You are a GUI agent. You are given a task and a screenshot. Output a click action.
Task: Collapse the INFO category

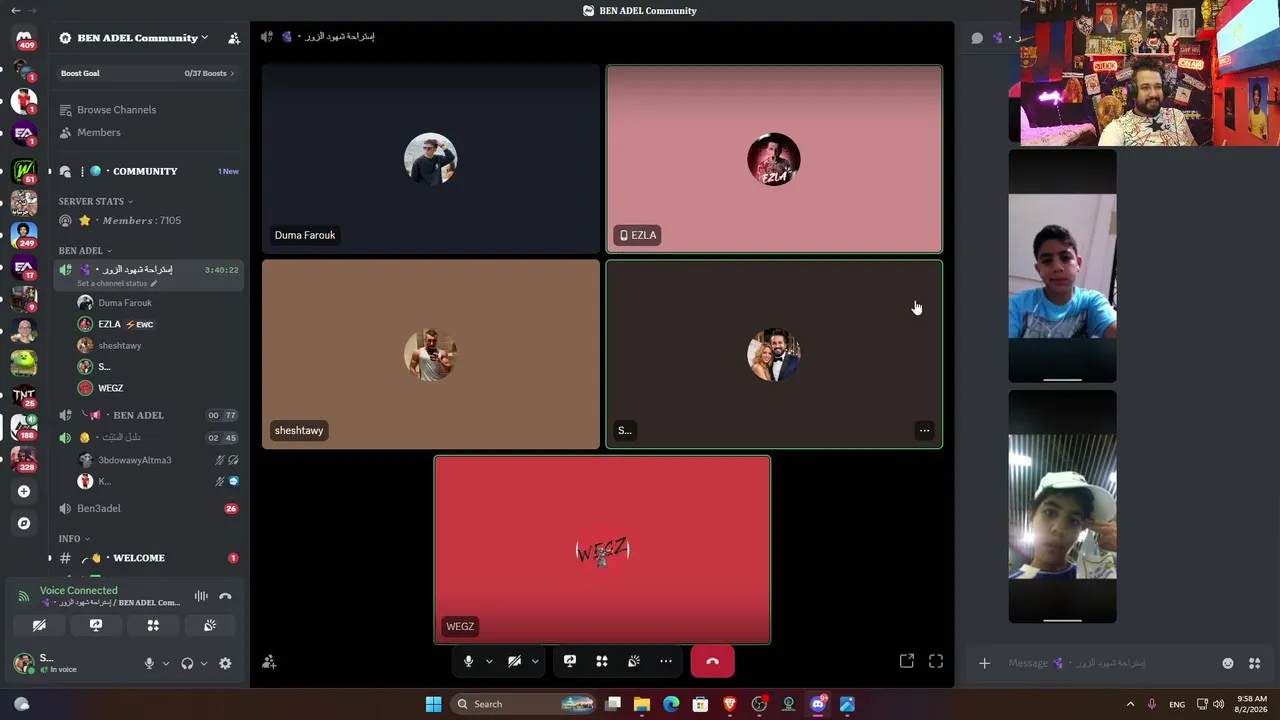[x=74, y=539]
